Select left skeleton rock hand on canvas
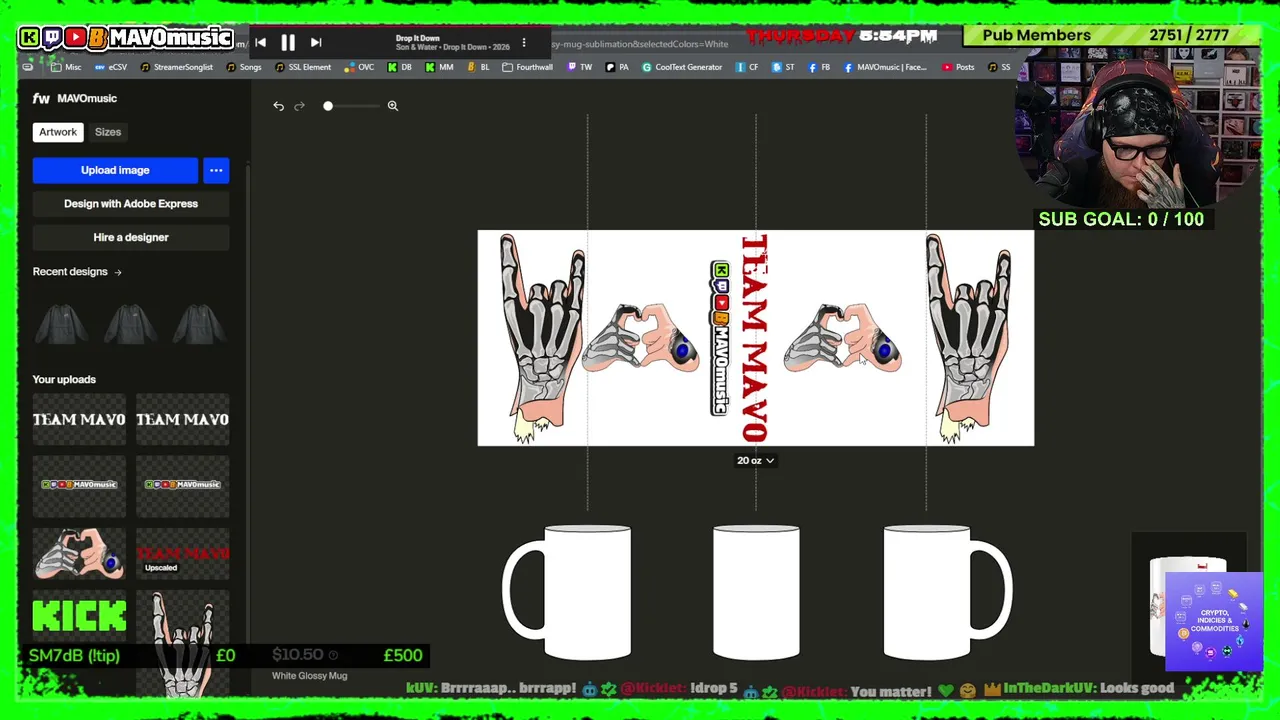This screenshot has height=720, width=1280. click(542, 338)
